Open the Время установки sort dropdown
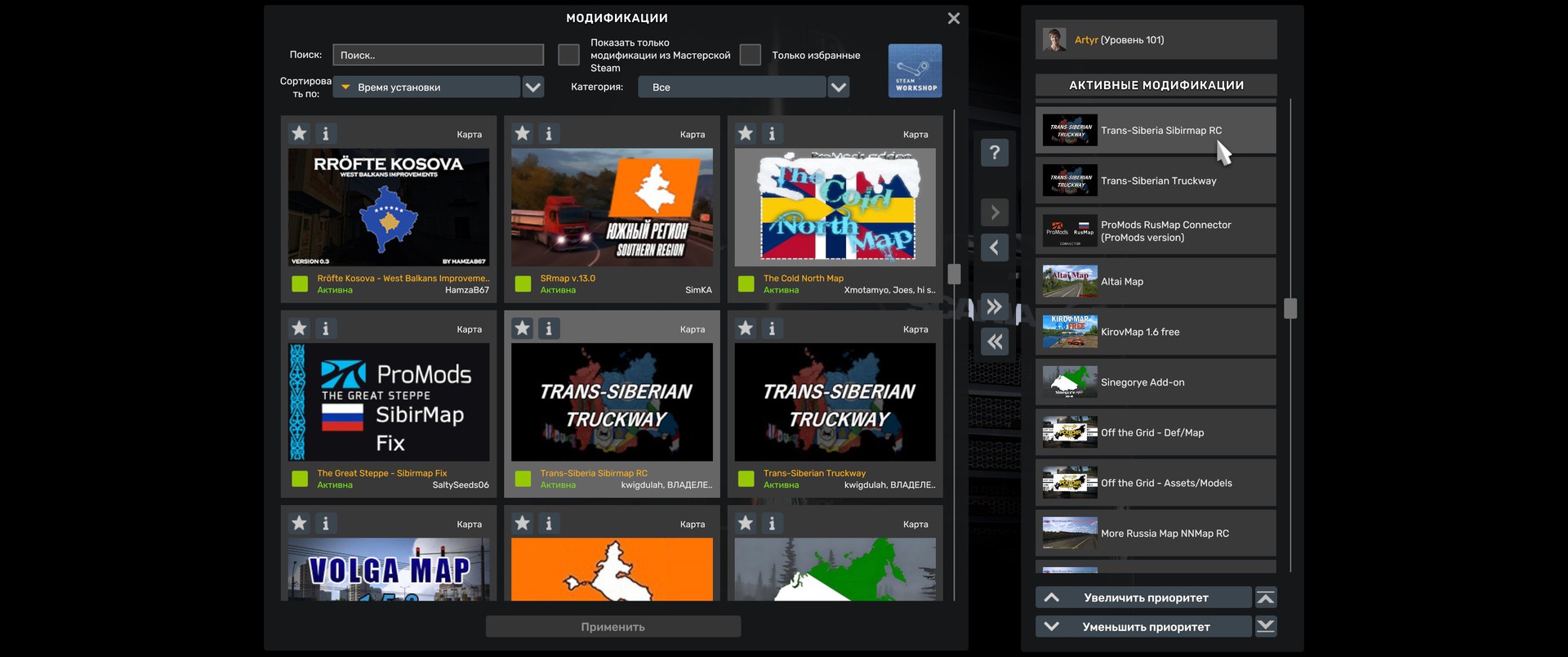This screenshot has width=1568, height=657. (x=427, y=87)
